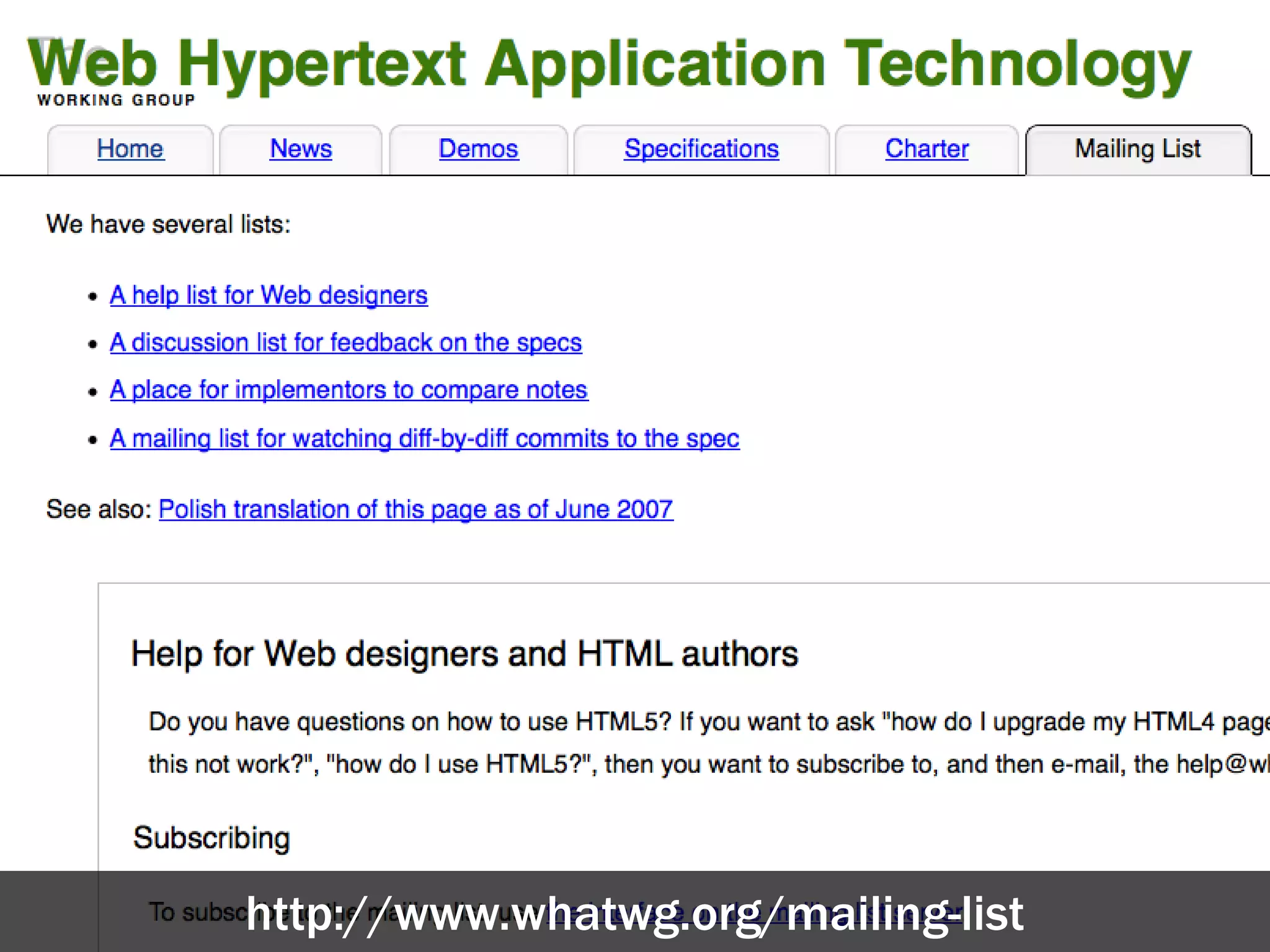Open the Charter tab
The image size is (1270, 952).
click(x=926, y=149)
